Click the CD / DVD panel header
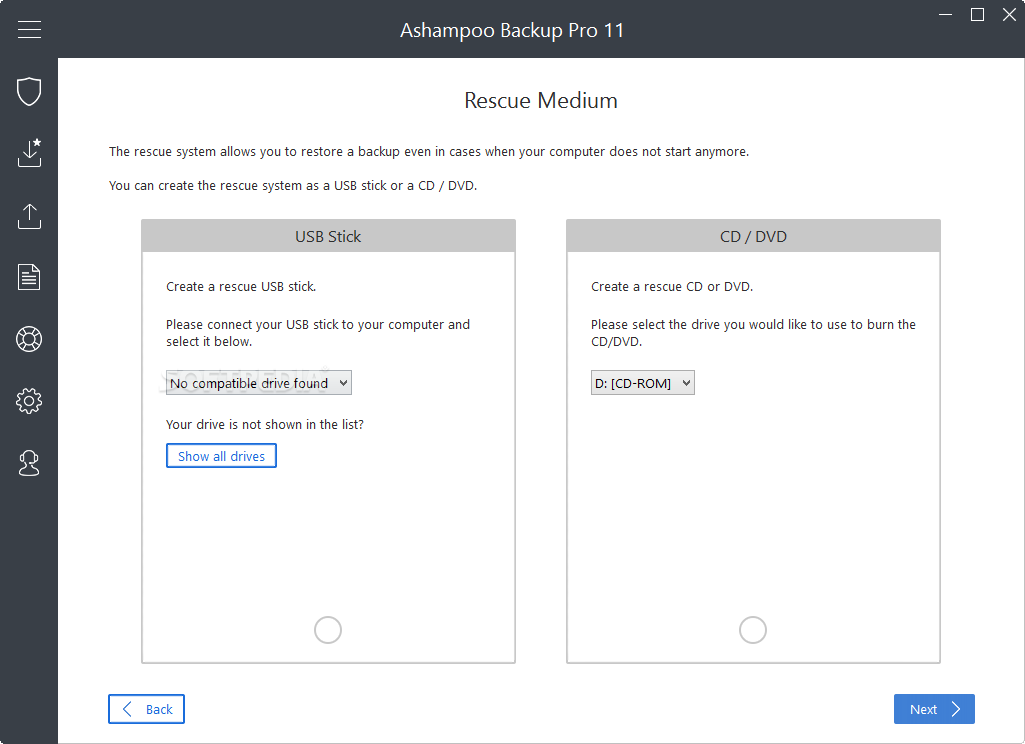This screenshot has height=744, width=1025. [x=753, y=236]
